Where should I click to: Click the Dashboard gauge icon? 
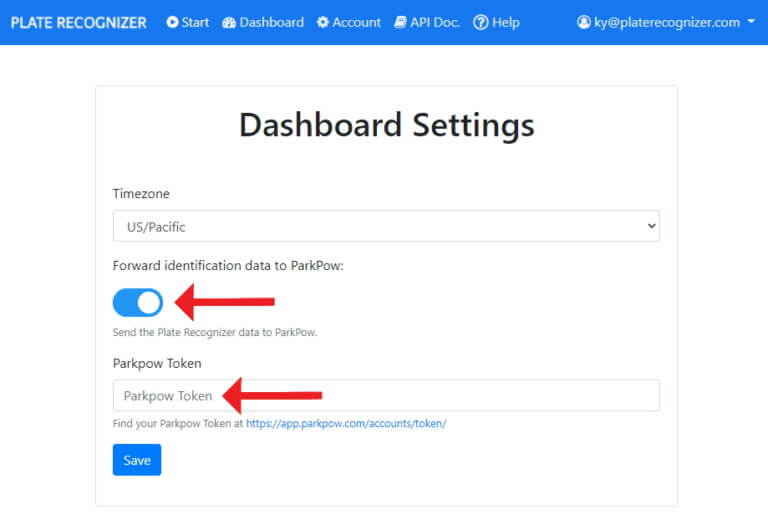(229, 23)
